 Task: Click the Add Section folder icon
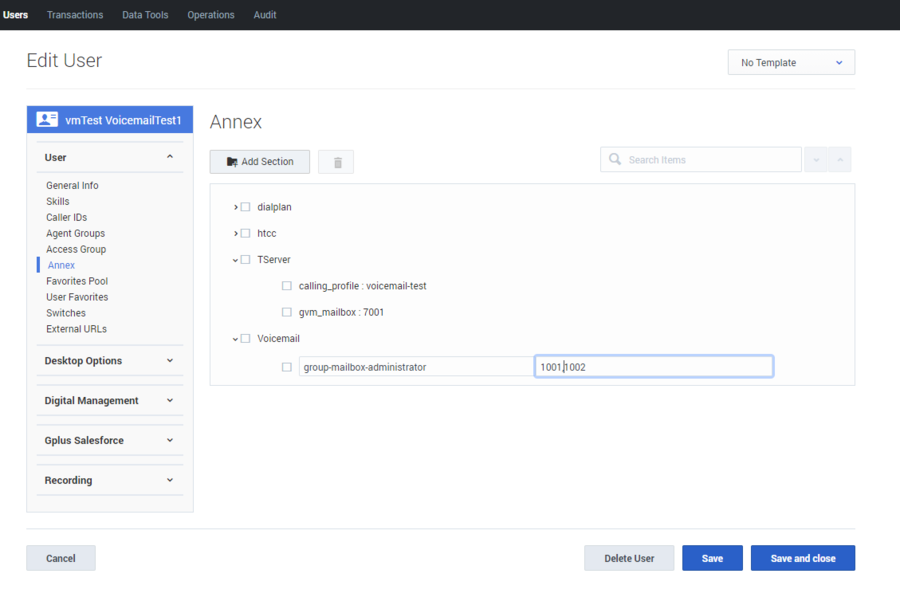coord(232,162)
